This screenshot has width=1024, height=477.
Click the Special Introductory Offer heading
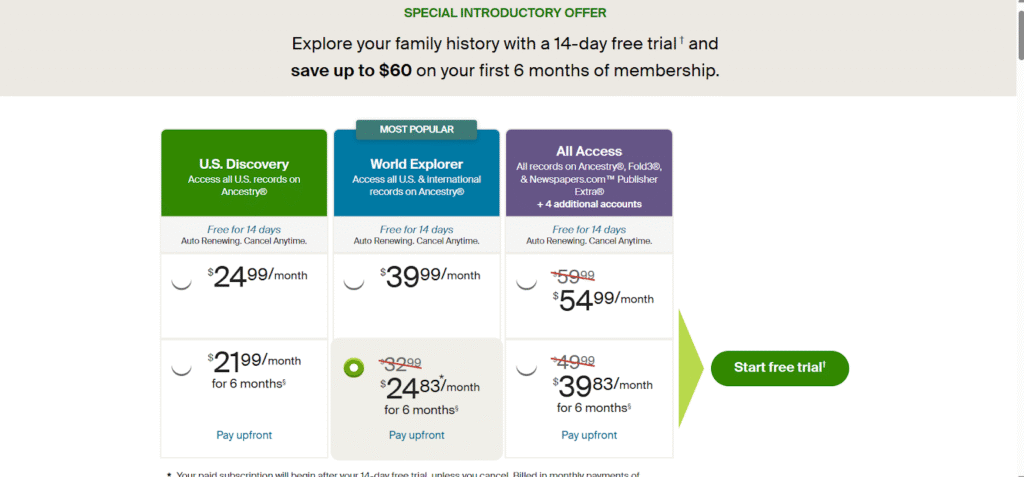505,13
